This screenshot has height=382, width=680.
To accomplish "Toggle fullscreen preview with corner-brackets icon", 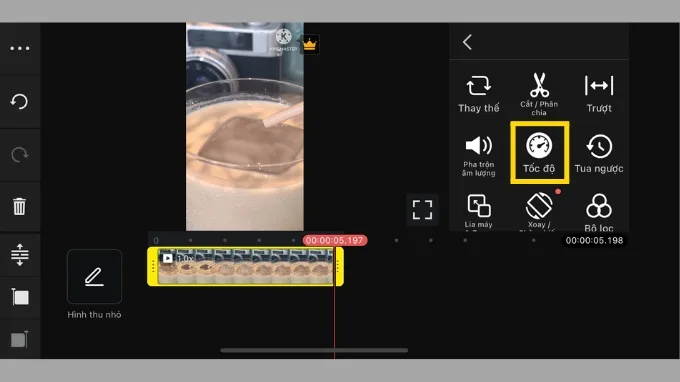I will 422,210.
